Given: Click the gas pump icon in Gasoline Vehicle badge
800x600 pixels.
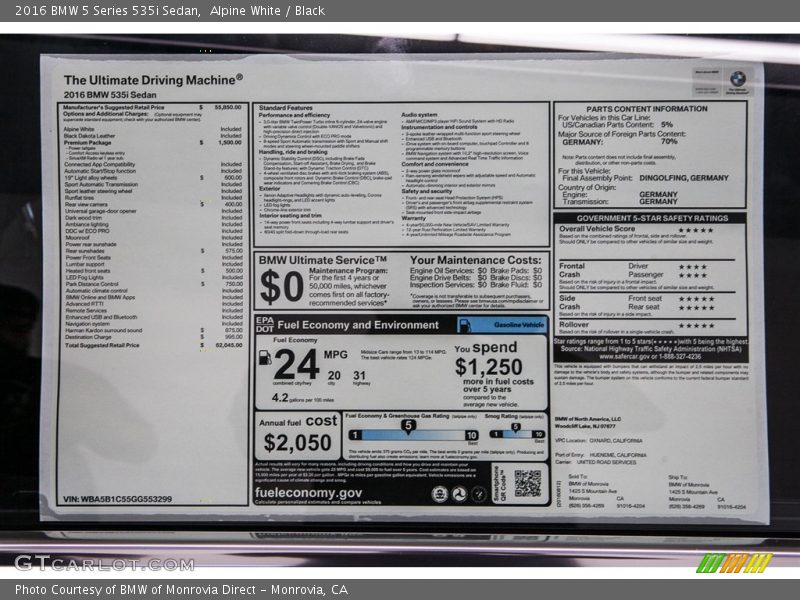Looking at the screenshot, I should coord(467,325).
